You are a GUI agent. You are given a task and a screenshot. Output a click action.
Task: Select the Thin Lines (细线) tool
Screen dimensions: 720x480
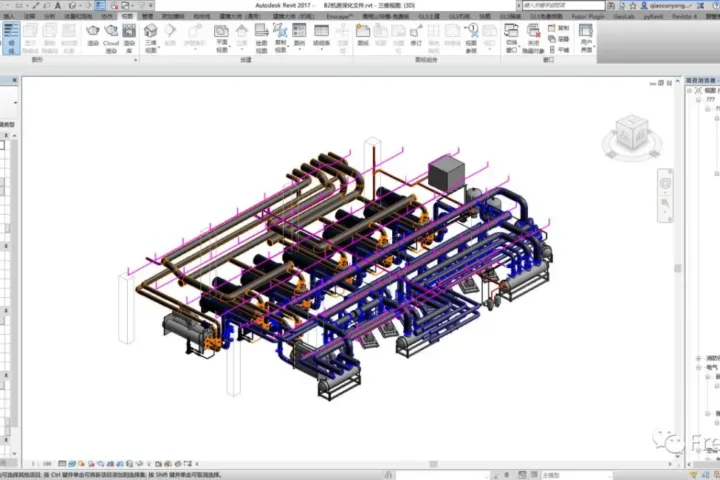click(x=11, y=39)
